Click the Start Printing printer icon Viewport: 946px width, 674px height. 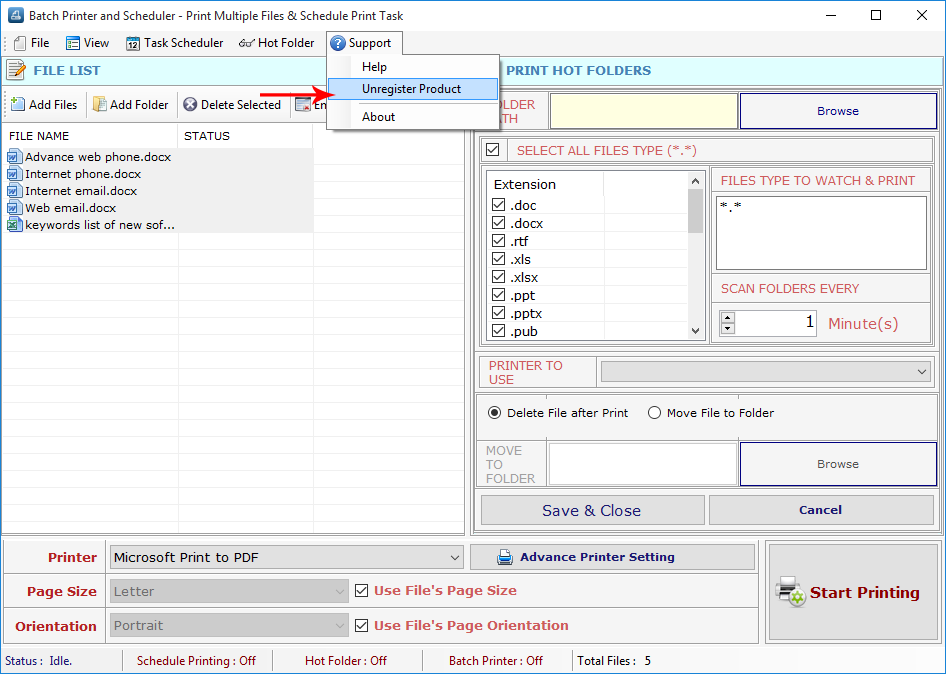(790, 592)
